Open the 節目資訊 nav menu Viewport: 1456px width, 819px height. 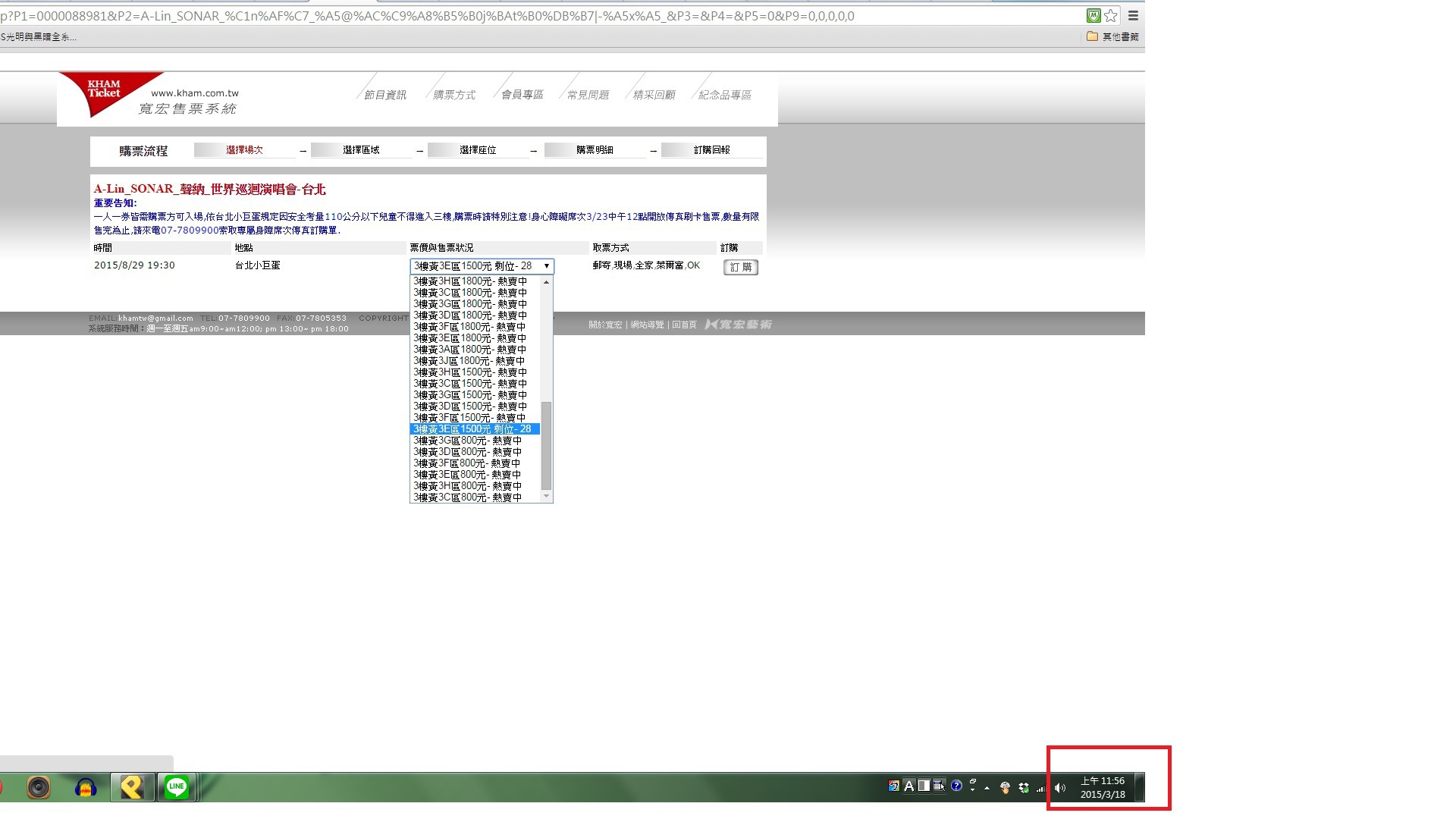[384, 95]
